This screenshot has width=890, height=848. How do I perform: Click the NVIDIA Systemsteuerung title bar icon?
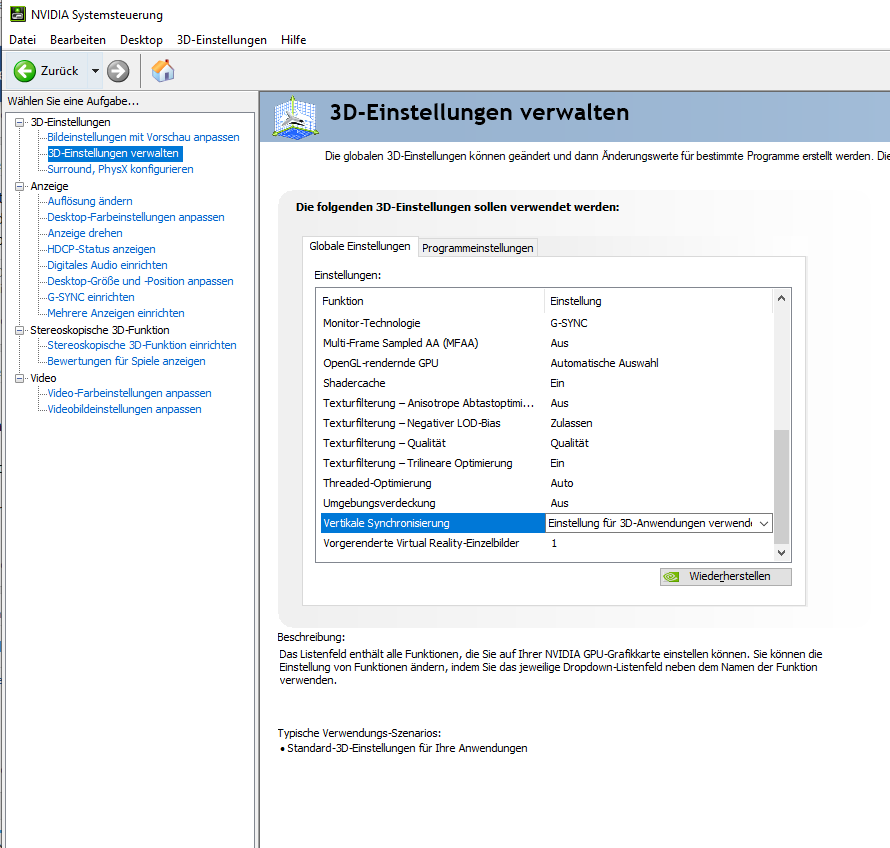pos(18,14)
